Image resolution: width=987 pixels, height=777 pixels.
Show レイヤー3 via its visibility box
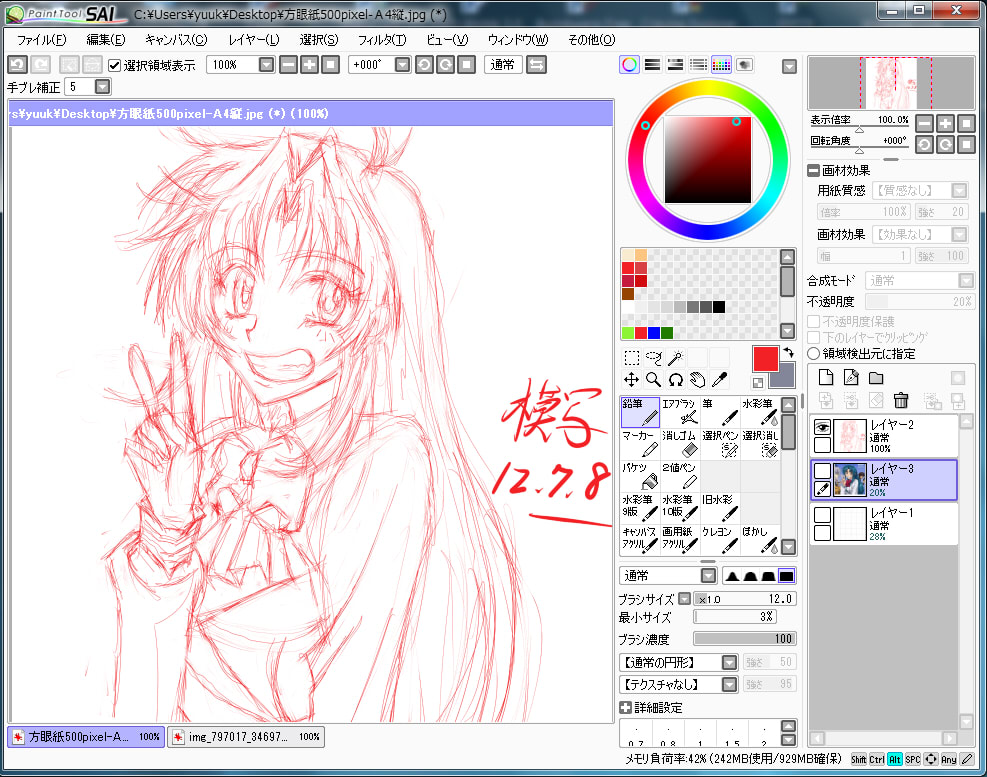click(822, 471)
